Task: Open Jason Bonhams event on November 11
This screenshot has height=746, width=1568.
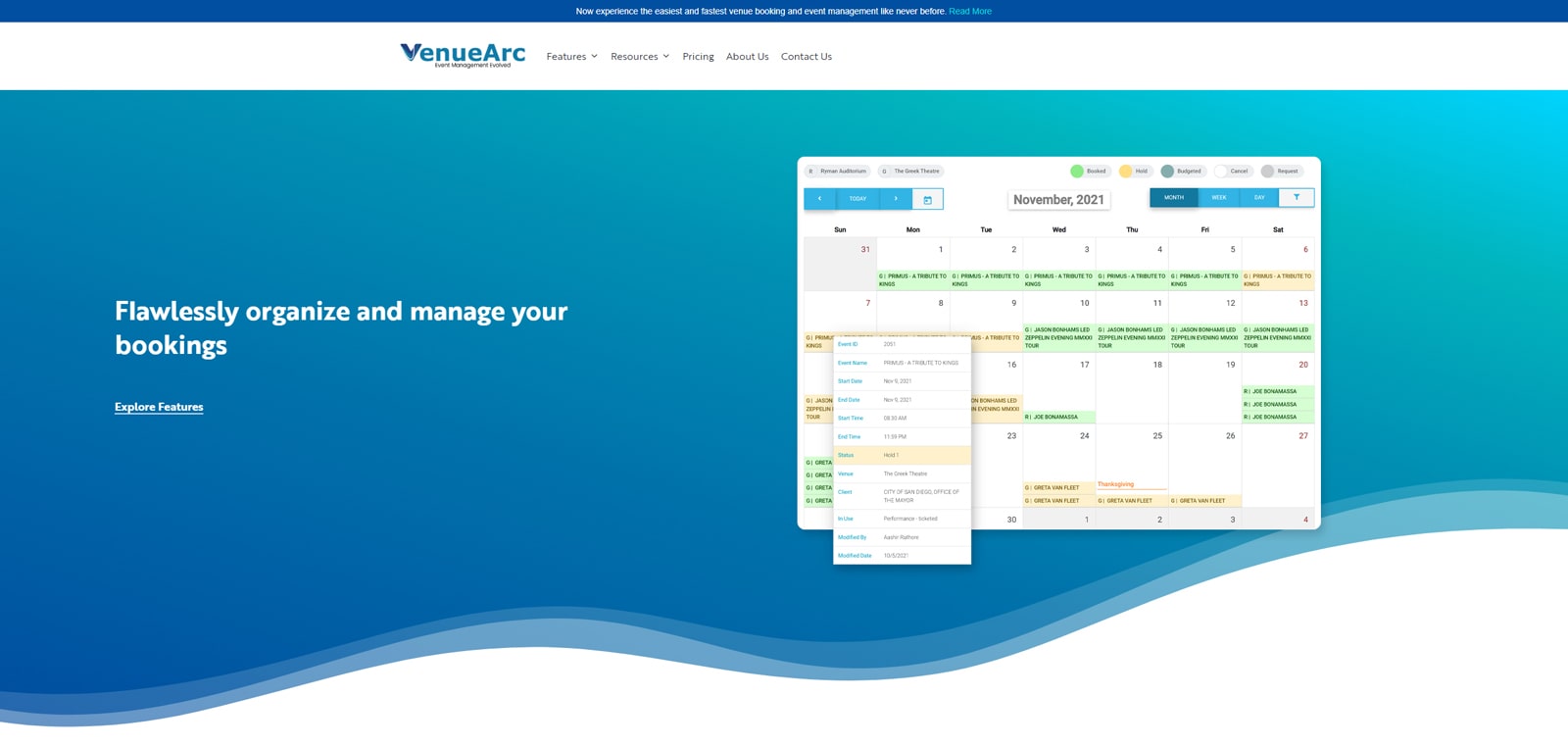Action: point(1132,337)
